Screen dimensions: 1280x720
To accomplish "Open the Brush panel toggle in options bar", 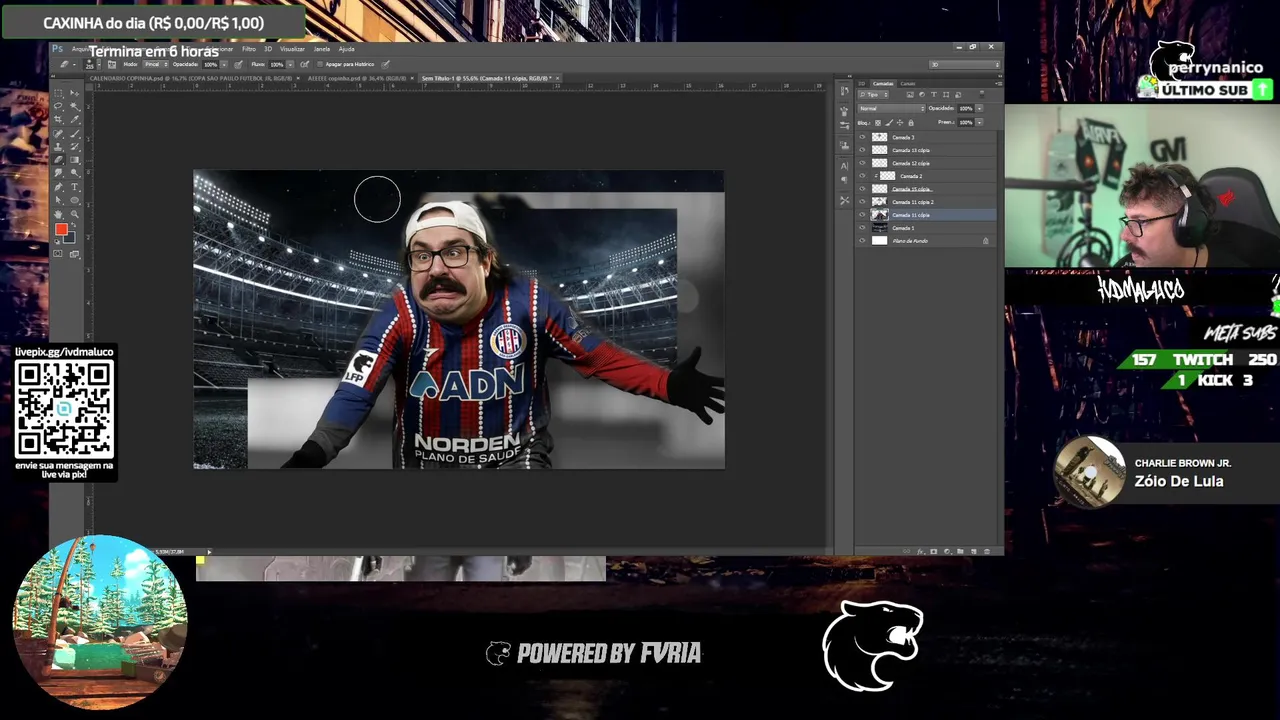I will 112,64.
